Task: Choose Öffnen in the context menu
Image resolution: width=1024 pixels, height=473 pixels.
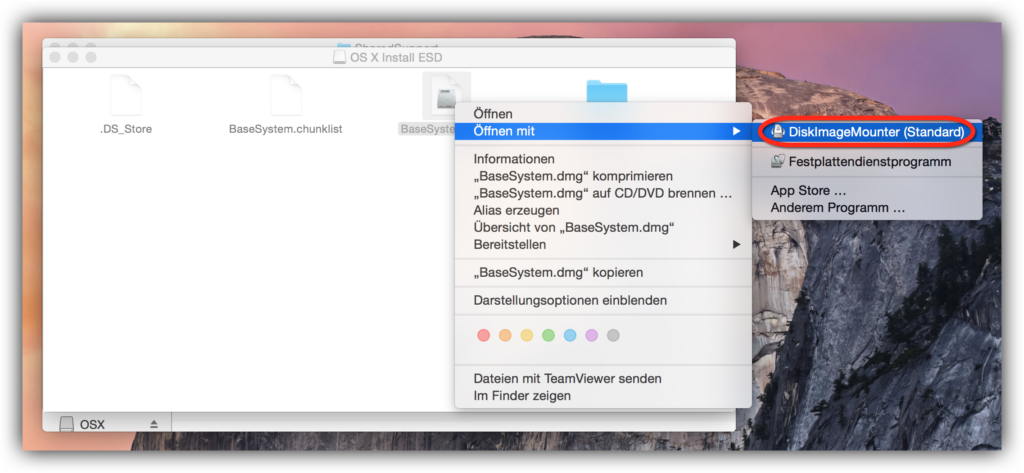Action: pos(603,114)
